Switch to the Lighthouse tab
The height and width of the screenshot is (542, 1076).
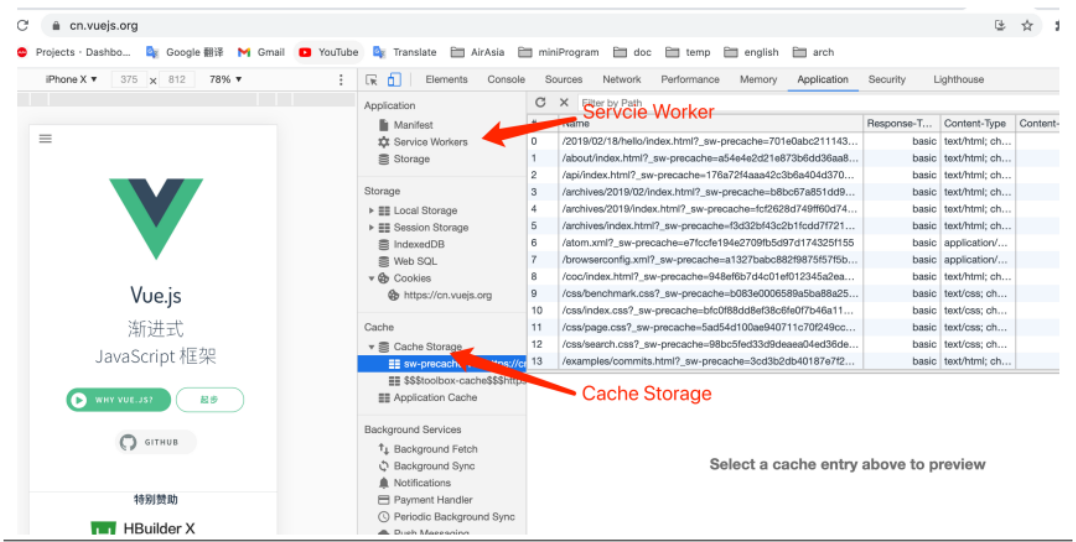[959, 80]
